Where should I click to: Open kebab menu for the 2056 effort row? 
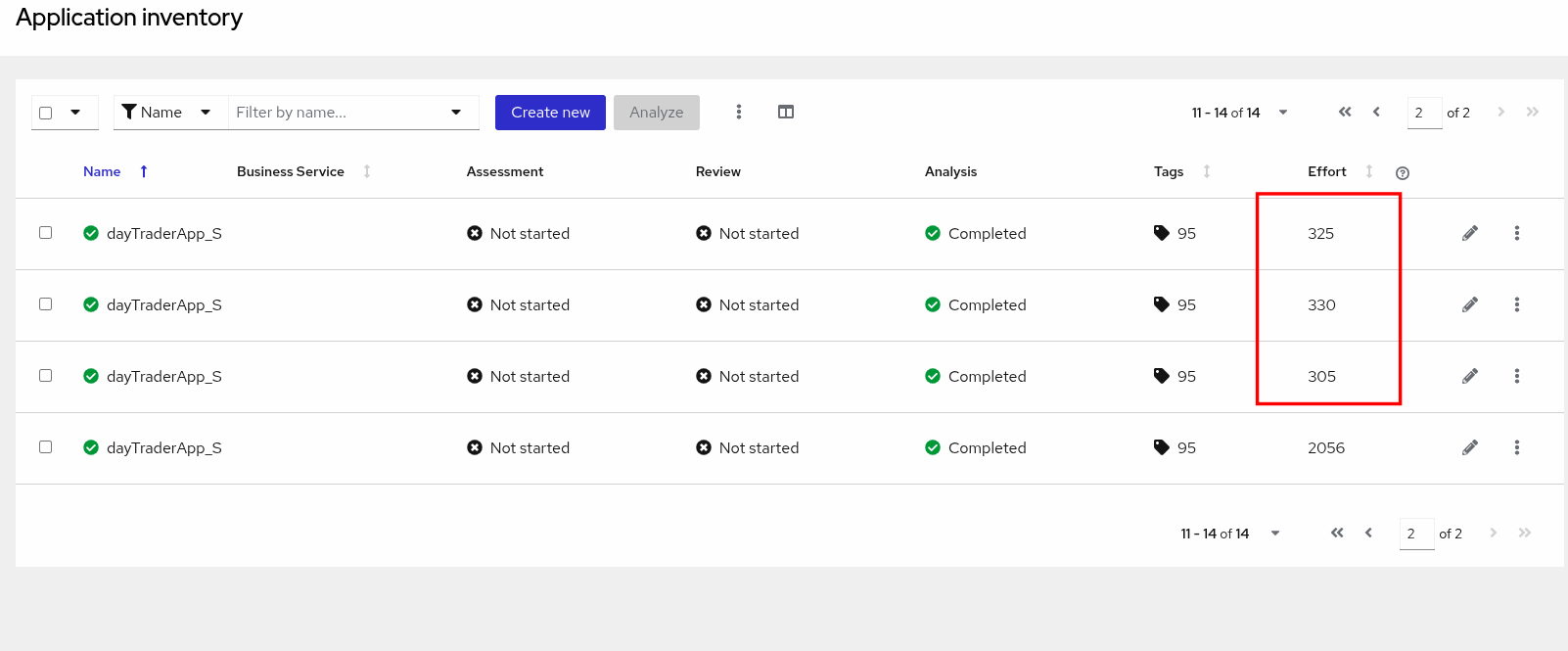[x=1516, y=447]
